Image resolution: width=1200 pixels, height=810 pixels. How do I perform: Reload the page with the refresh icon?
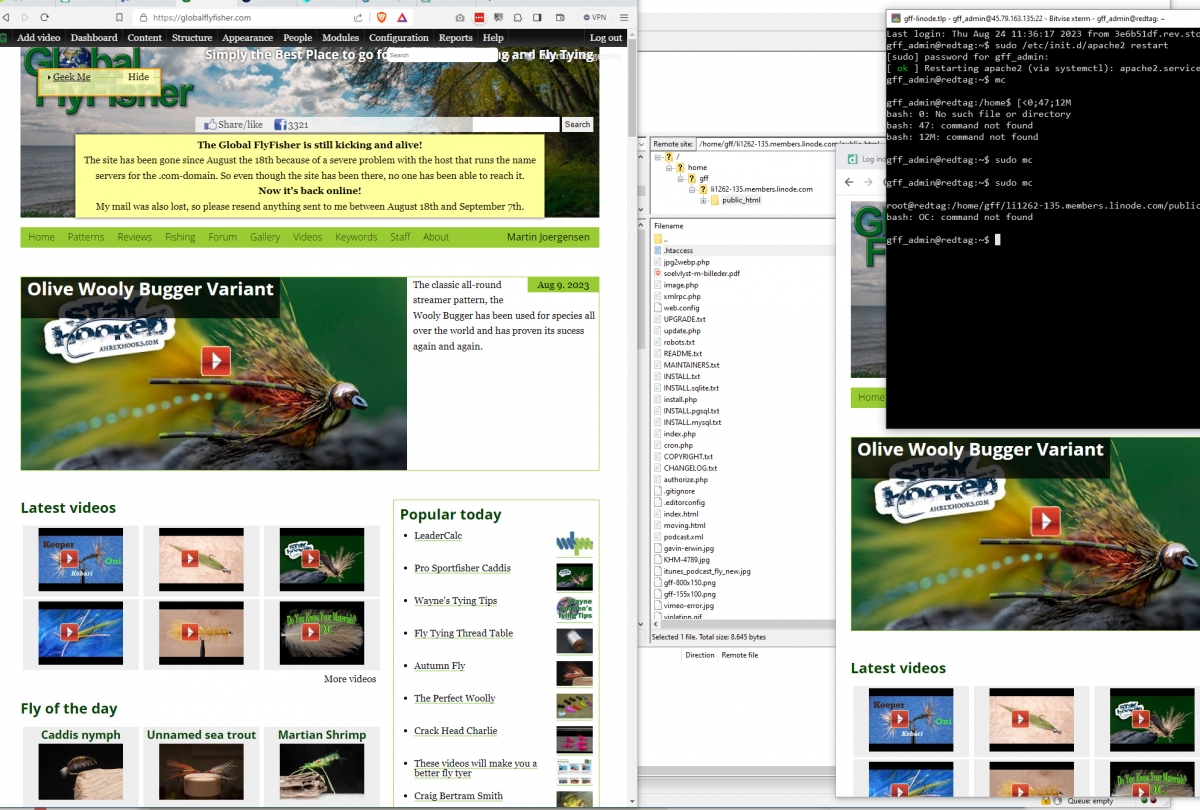click(45, 18)
